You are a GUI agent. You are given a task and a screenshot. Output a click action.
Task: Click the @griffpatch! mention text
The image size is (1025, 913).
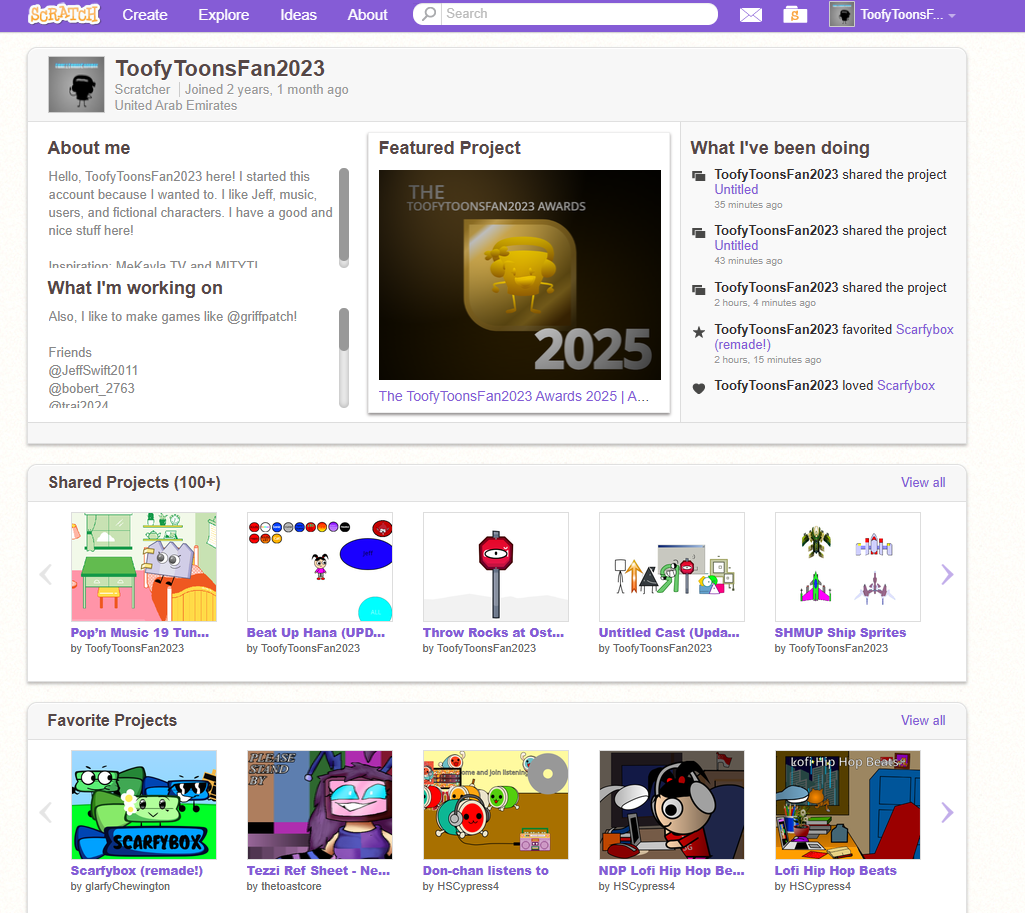(x=262, y=316)
